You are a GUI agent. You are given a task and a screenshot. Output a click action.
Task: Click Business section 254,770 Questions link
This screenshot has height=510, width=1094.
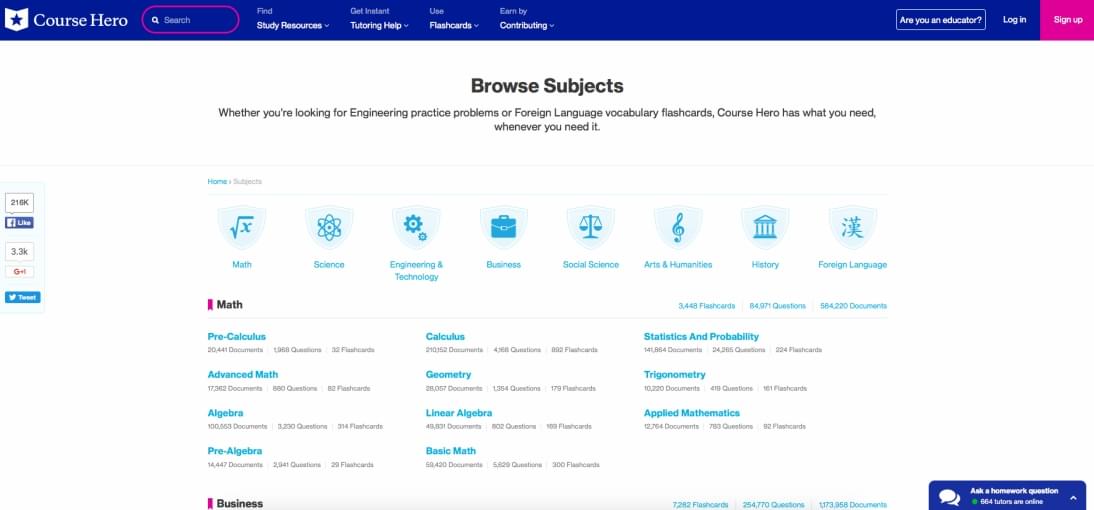pyautogui.click(x=774, y=504)
